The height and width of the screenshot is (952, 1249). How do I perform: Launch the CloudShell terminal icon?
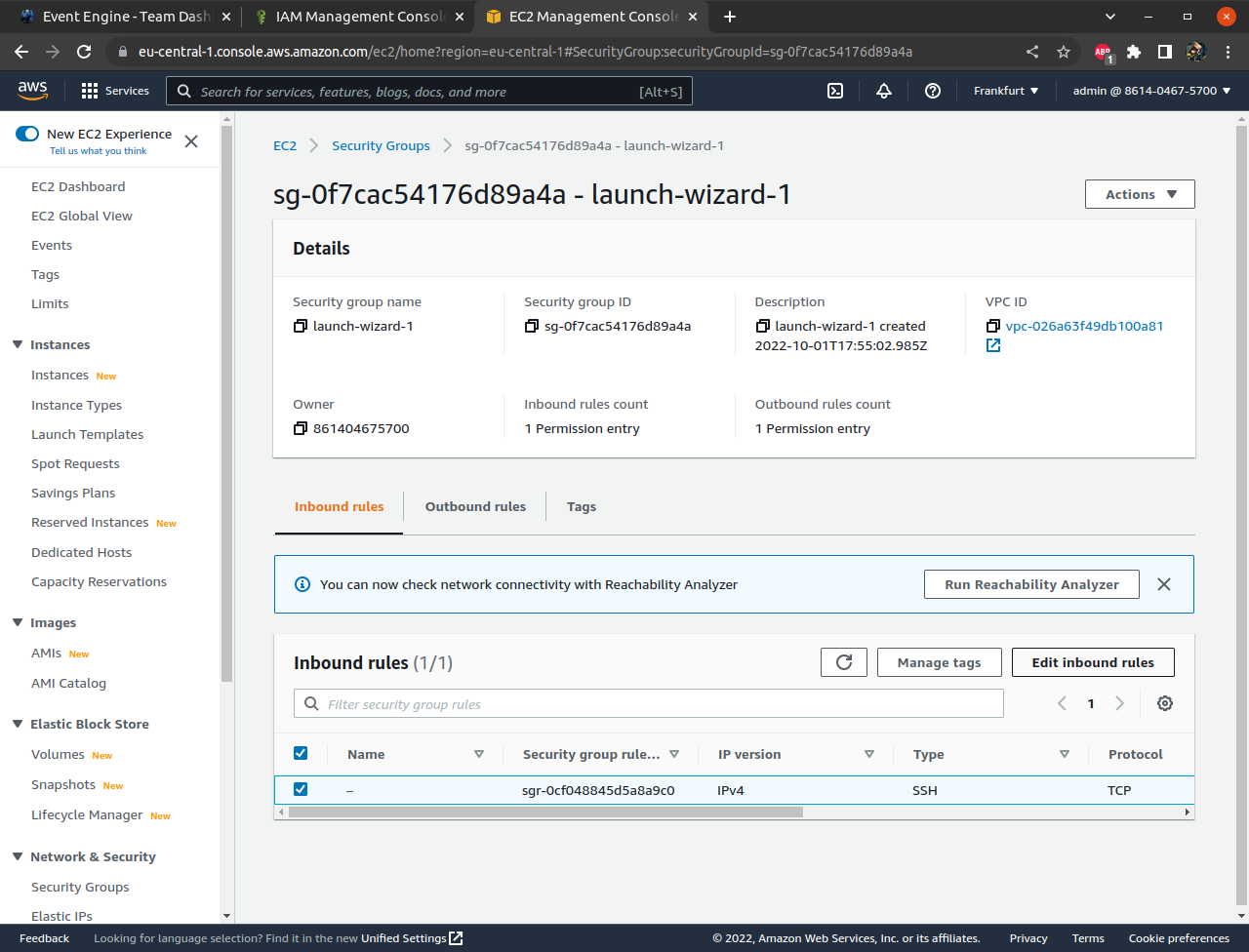(835, 91)
